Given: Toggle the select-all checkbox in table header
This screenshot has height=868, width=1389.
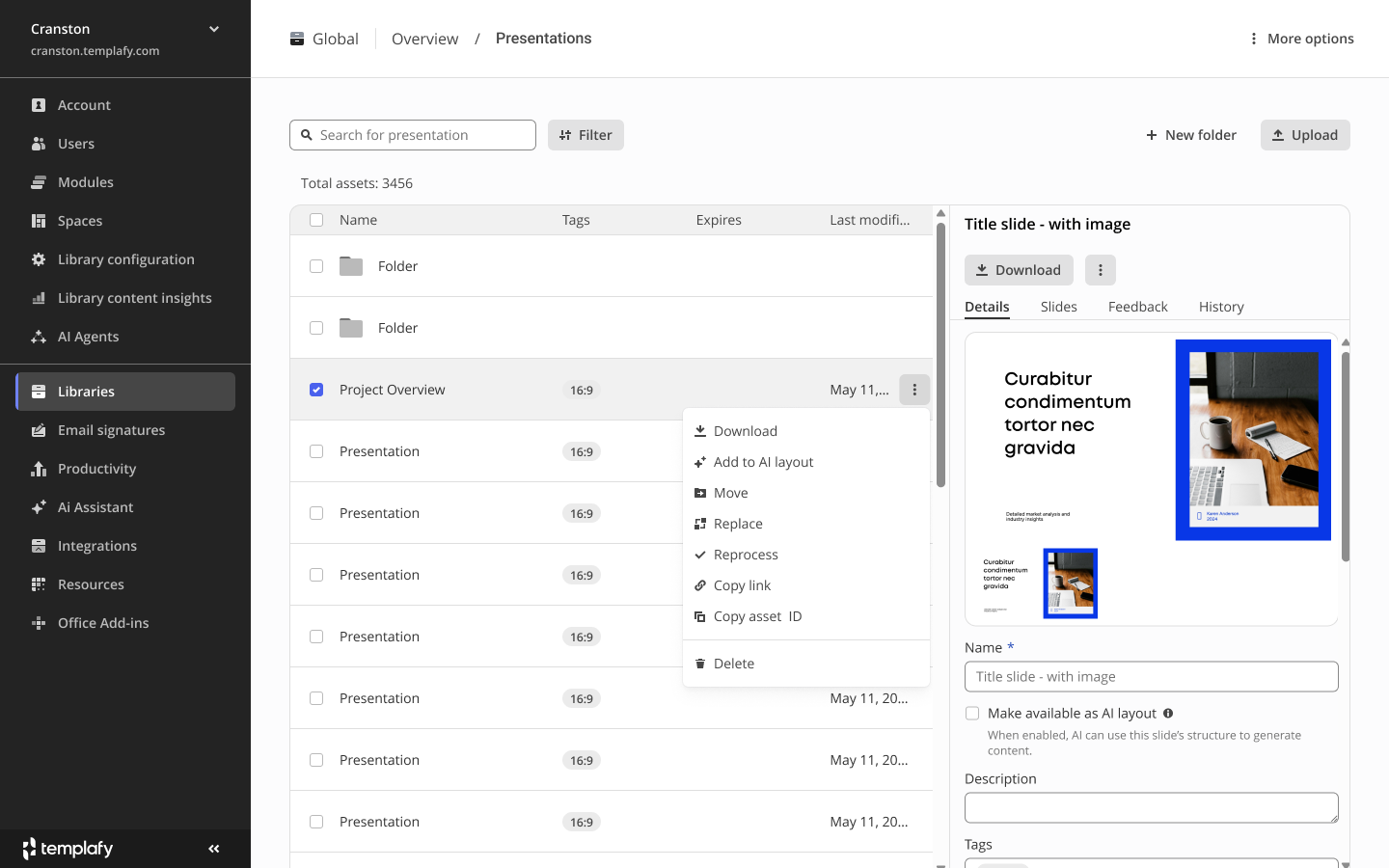Looking at the screenshot, I should tap(316, 220).
